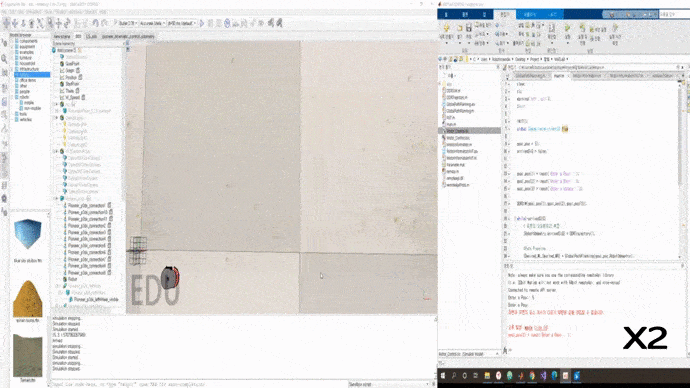Open the furniture folder in model browser
690x388 pixels.
point(26,58)
